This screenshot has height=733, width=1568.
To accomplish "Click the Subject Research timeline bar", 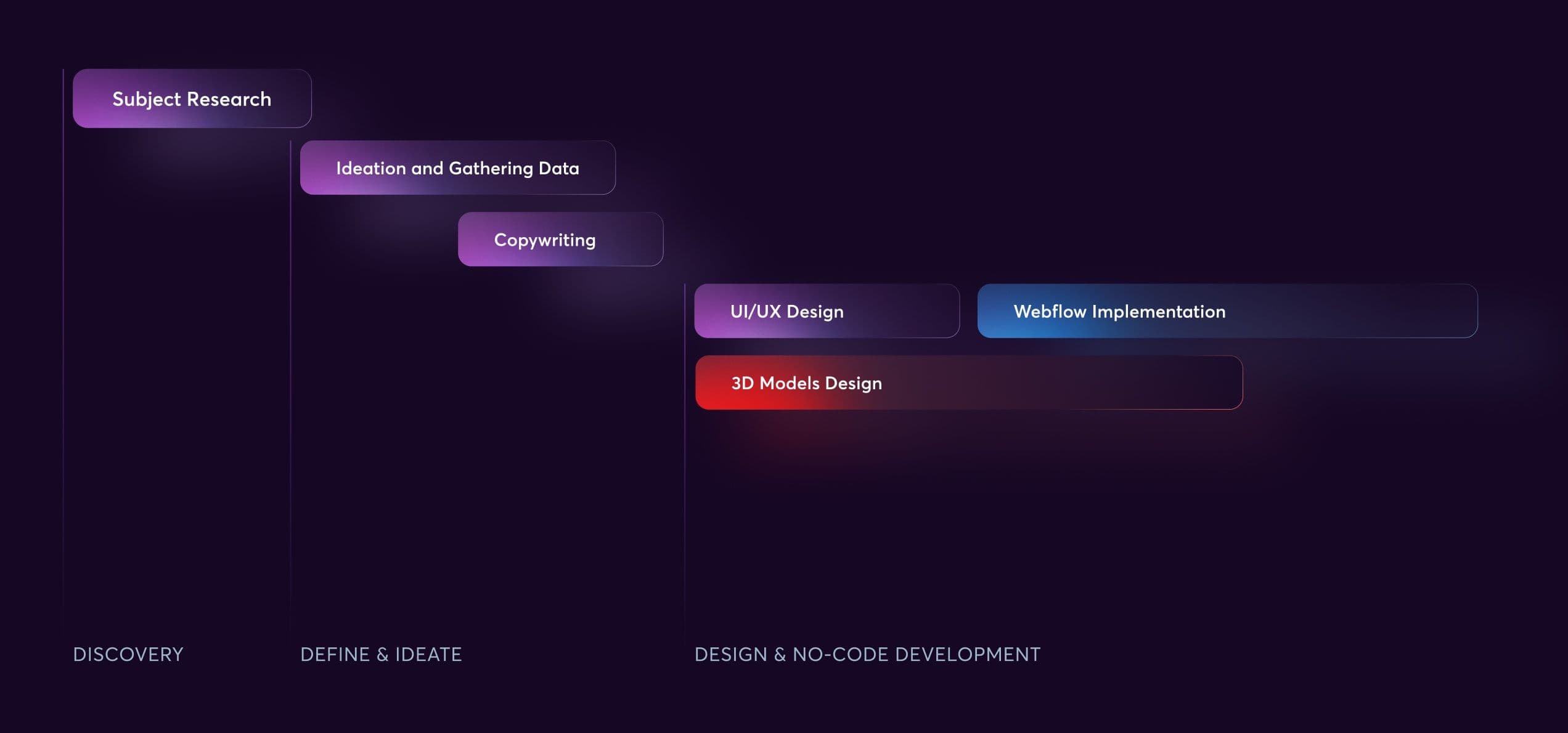I will click(x=192, y=99).
